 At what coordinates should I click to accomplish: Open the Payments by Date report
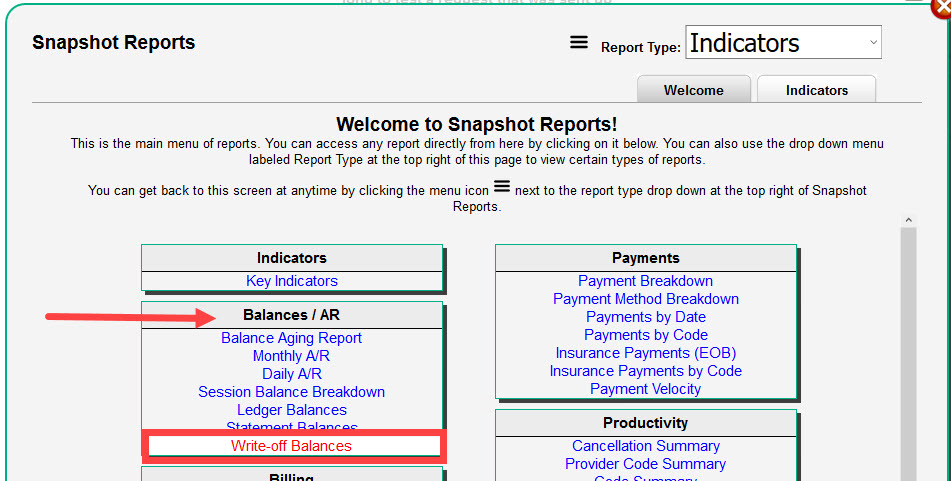pos(645,317)
